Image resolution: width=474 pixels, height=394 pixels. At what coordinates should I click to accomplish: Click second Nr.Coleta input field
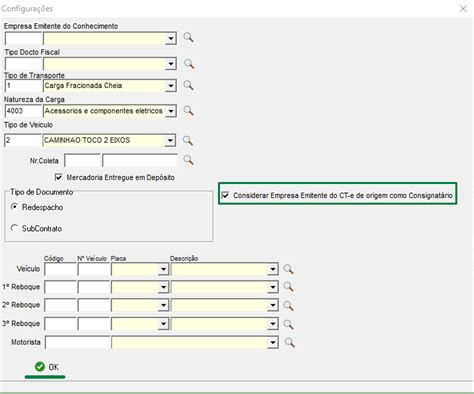tap(140, 161)
